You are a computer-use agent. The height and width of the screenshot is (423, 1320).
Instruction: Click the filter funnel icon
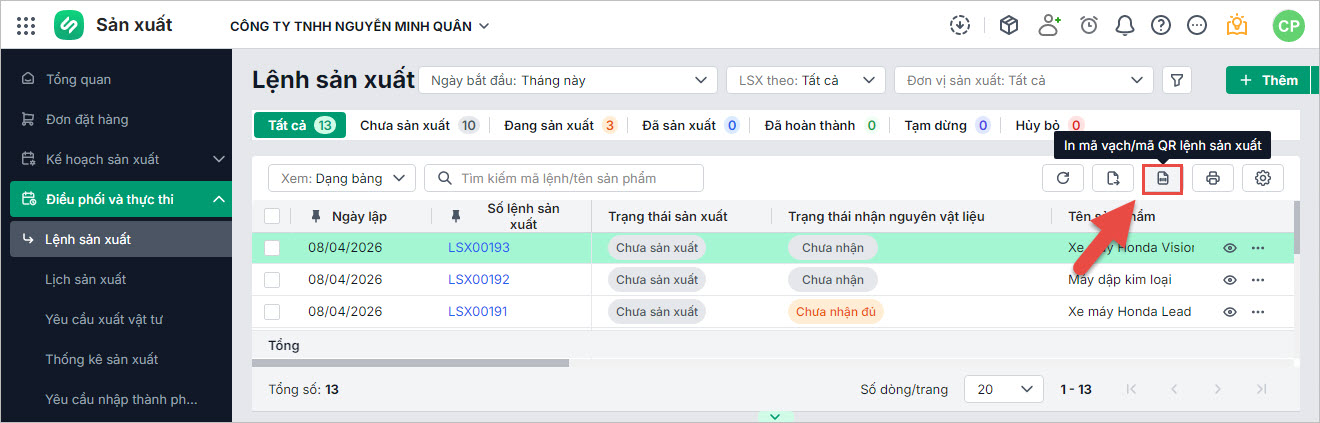click(1178, 80)
